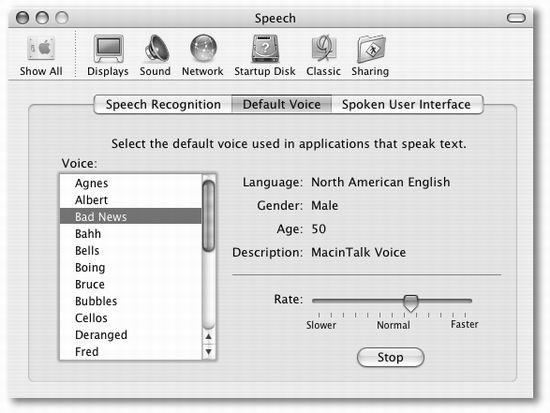Open the Startup Disk preference pane
The height and width of the screenshot is (413, 550).
(x=265, y=56)
